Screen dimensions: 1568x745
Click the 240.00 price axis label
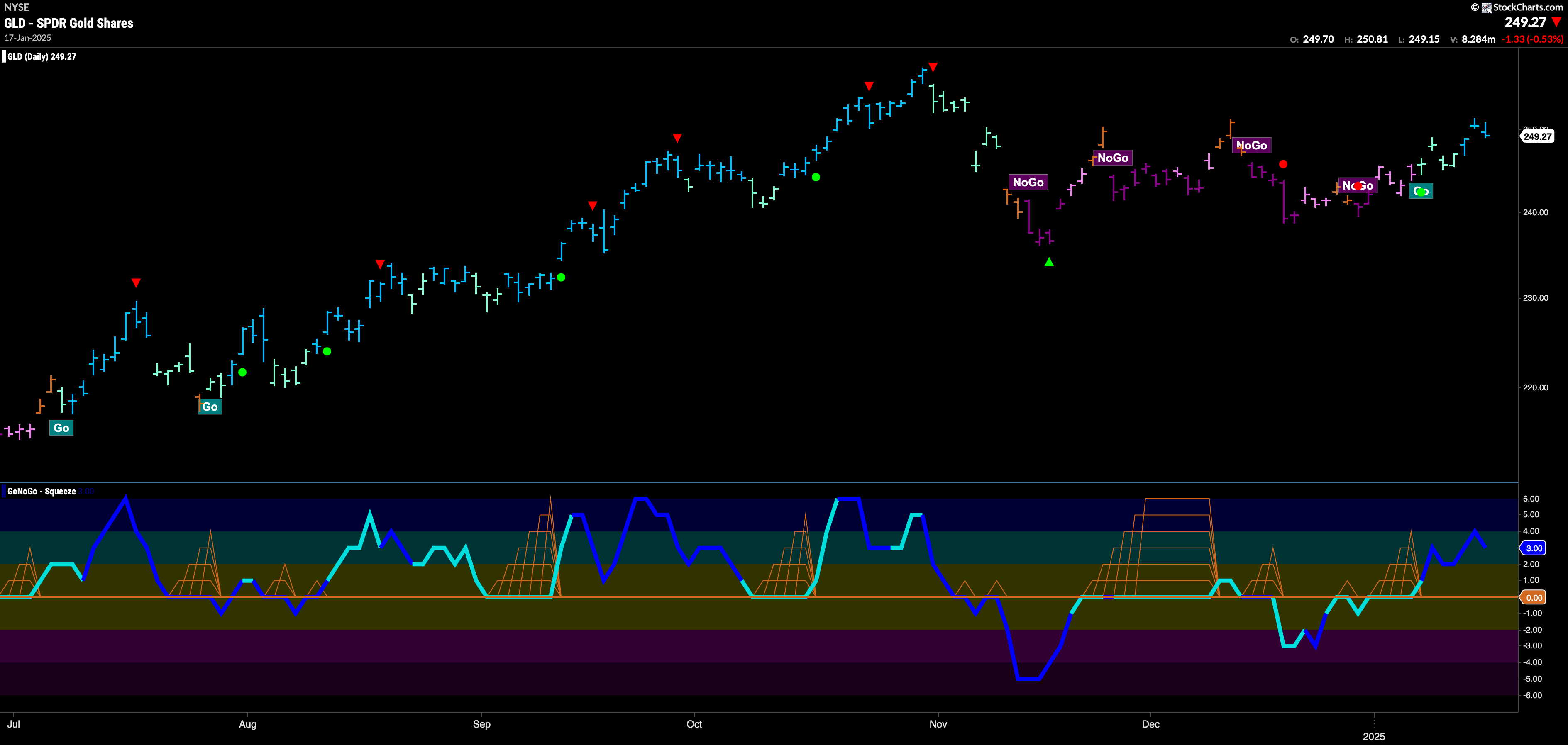pos(1536,212)
